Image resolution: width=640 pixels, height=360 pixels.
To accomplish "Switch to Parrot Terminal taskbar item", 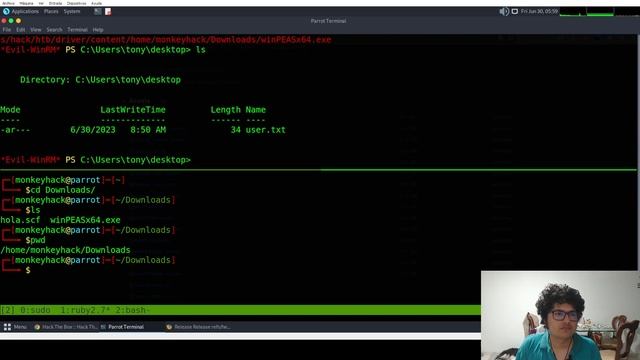I will point(122,327).
